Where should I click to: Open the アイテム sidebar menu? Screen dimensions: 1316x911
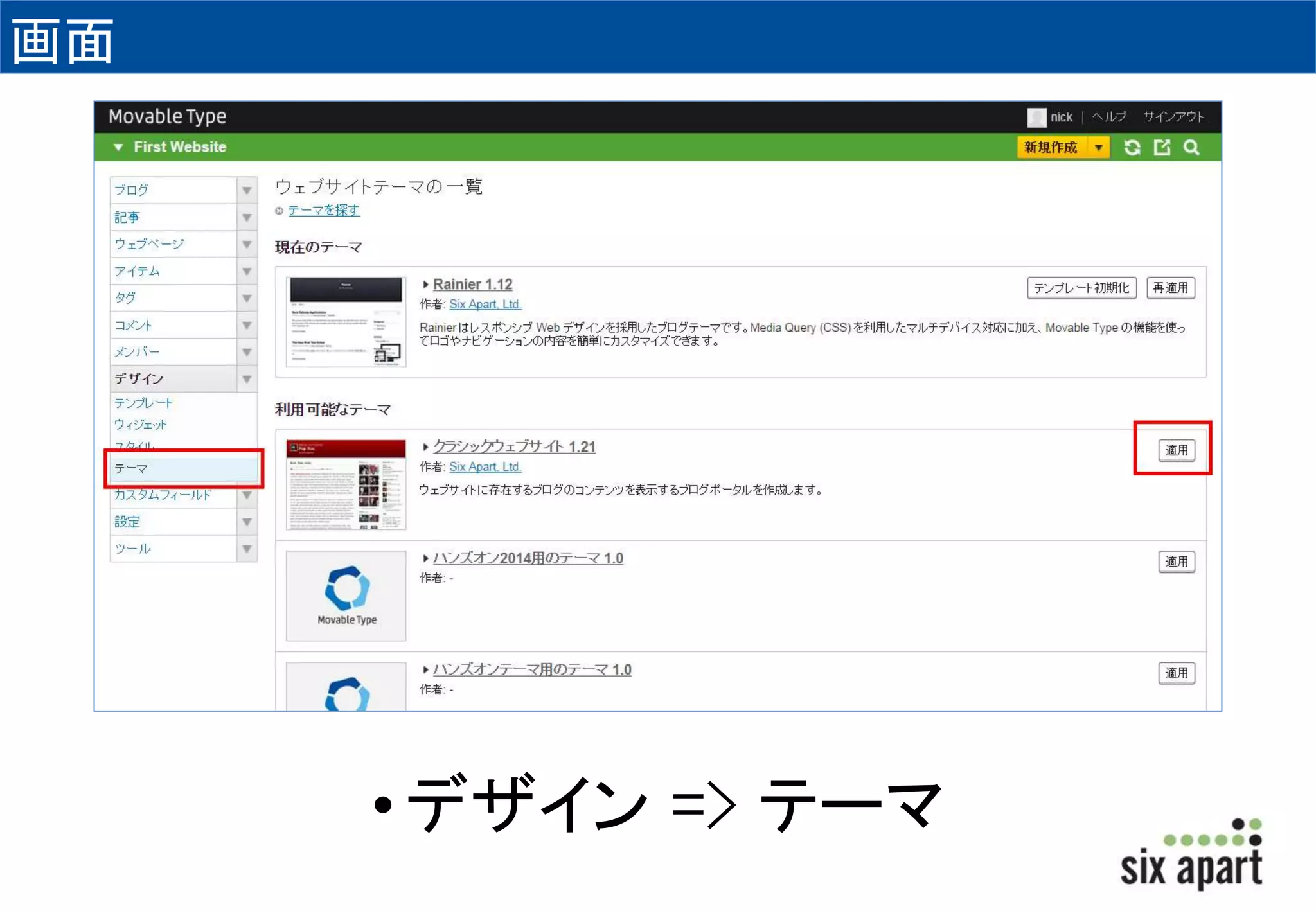[x=173, y=271]
